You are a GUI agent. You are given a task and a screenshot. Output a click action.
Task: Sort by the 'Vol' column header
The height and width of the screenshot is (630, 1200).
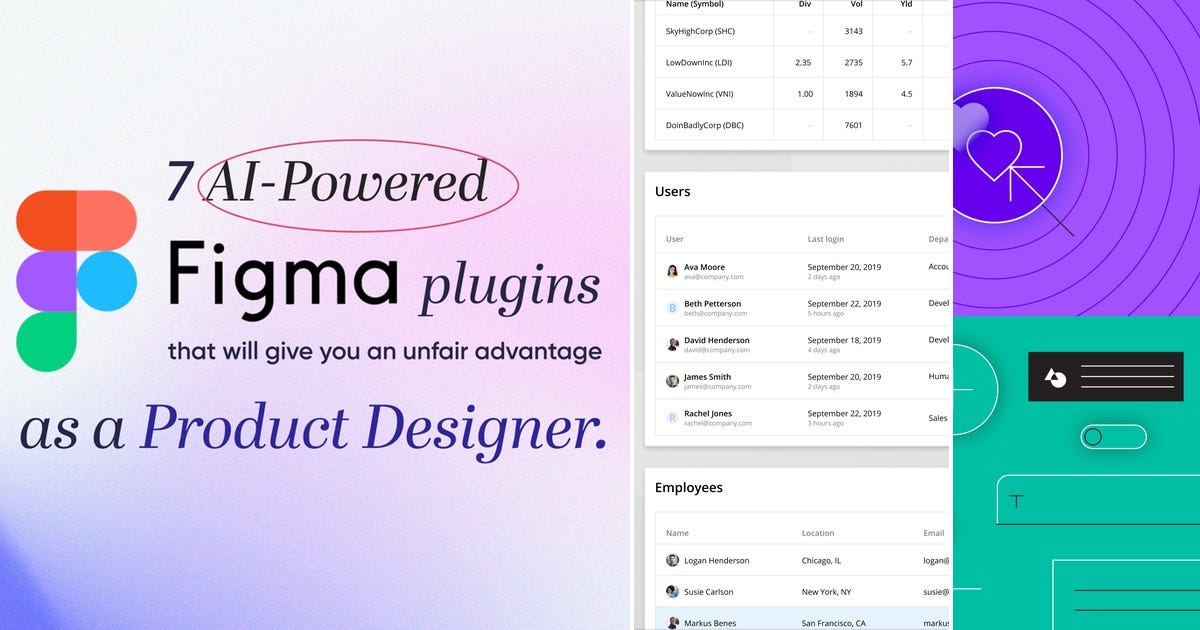(857, 4)
